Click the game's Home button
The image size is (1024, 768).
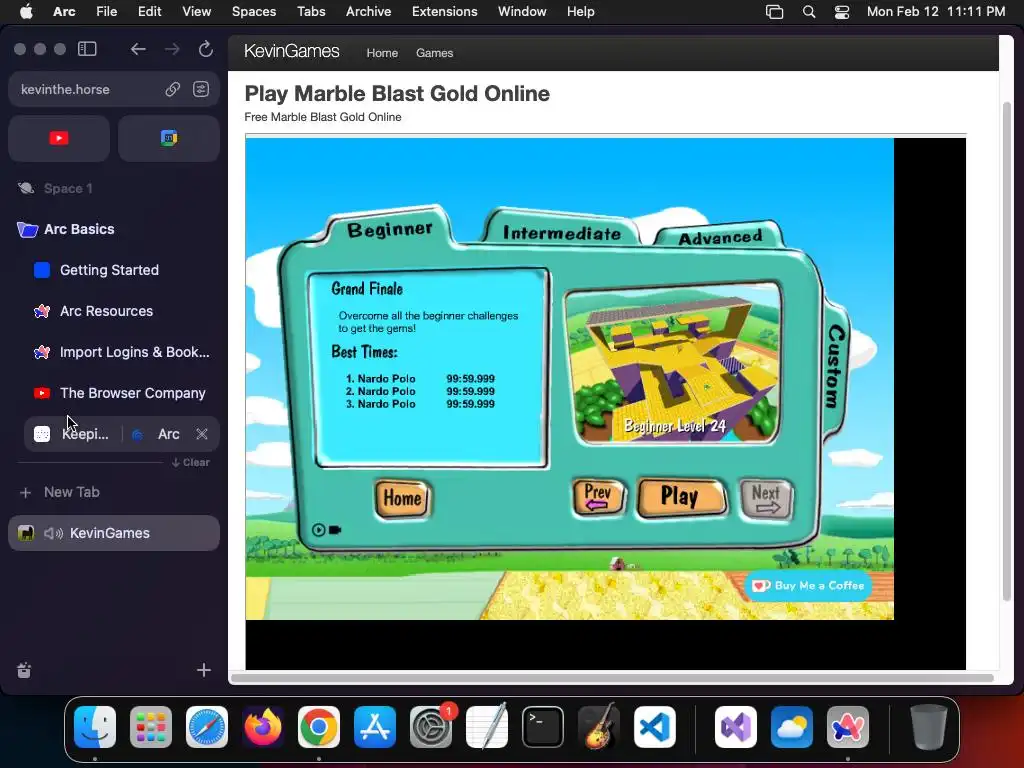[x=402, y=498]
